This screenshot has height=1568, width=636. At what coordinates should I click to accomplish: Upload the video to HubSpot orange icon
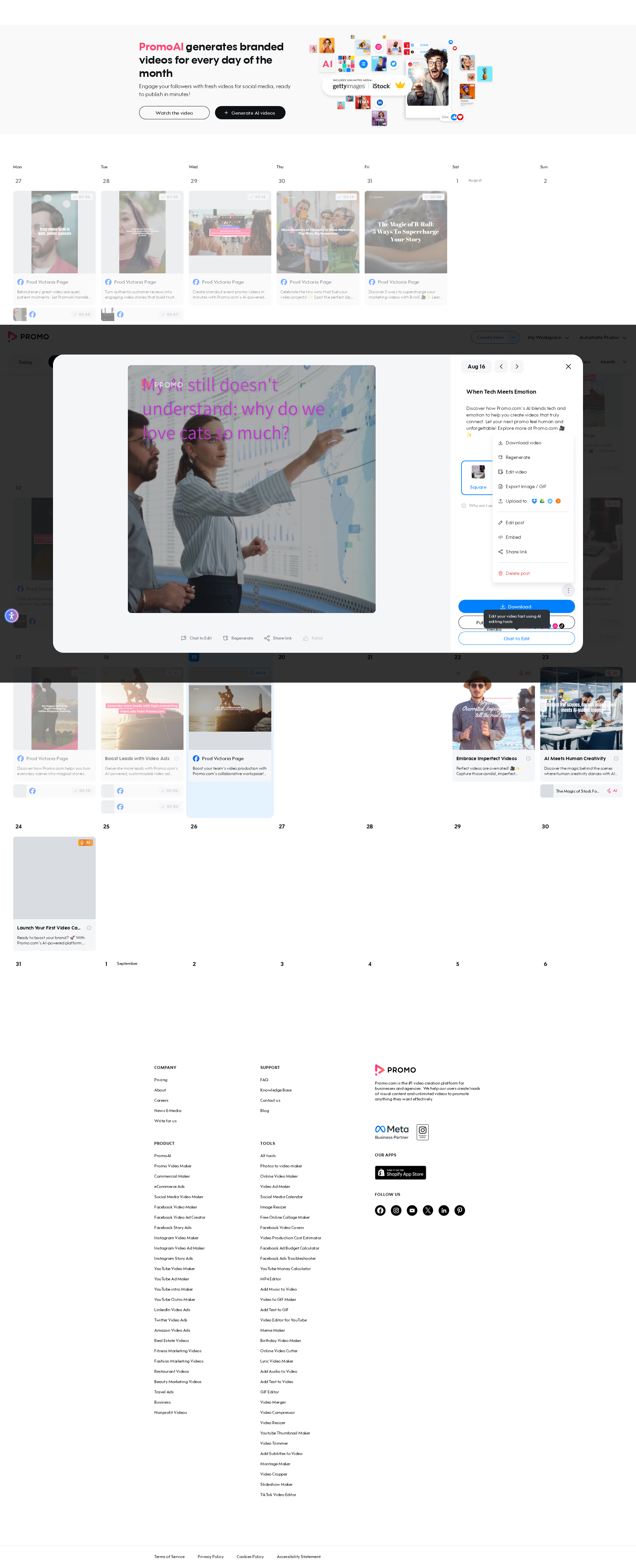click(x=558, y=501)
